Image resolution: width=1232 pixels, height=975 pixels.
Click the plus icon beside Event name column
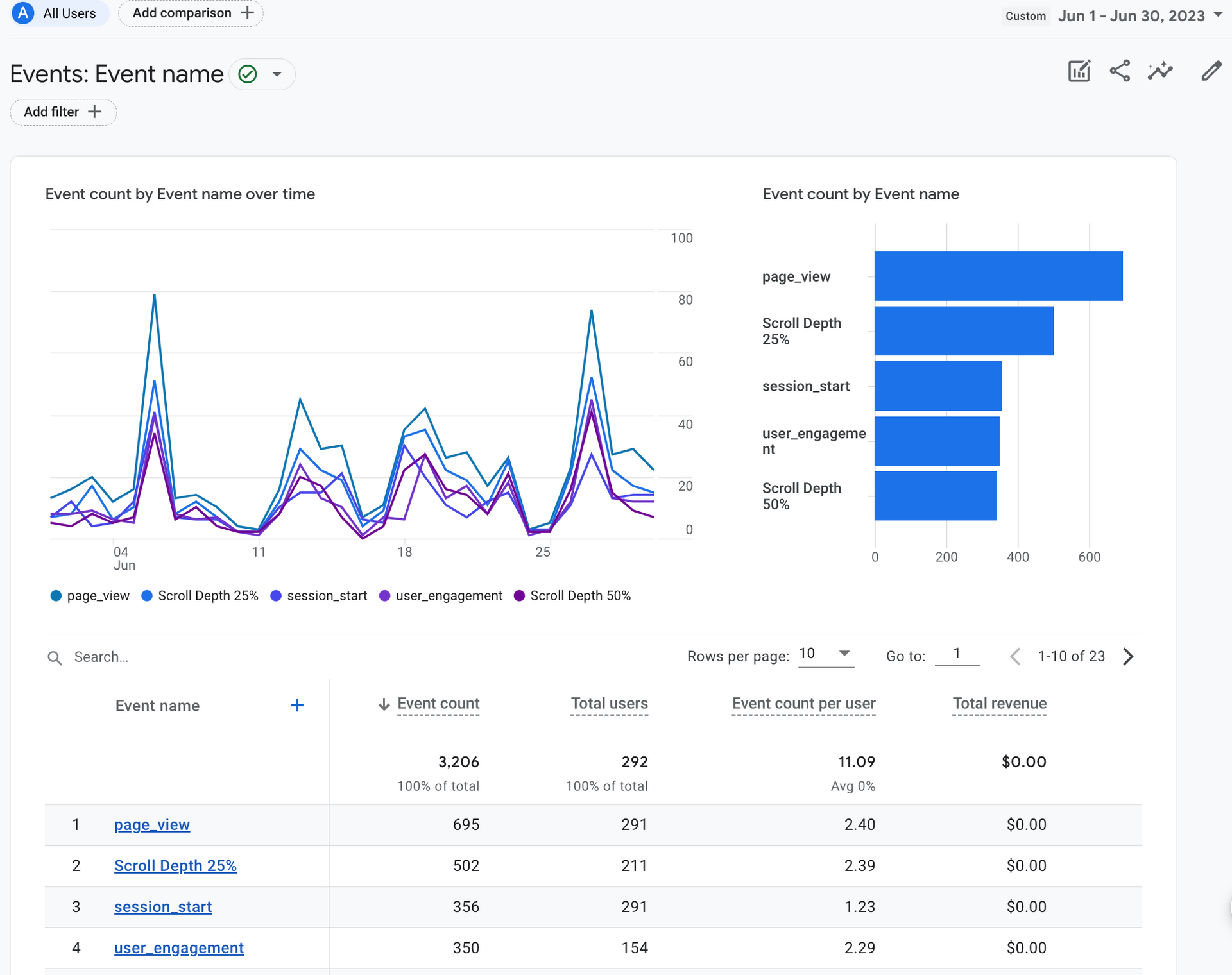297,706
